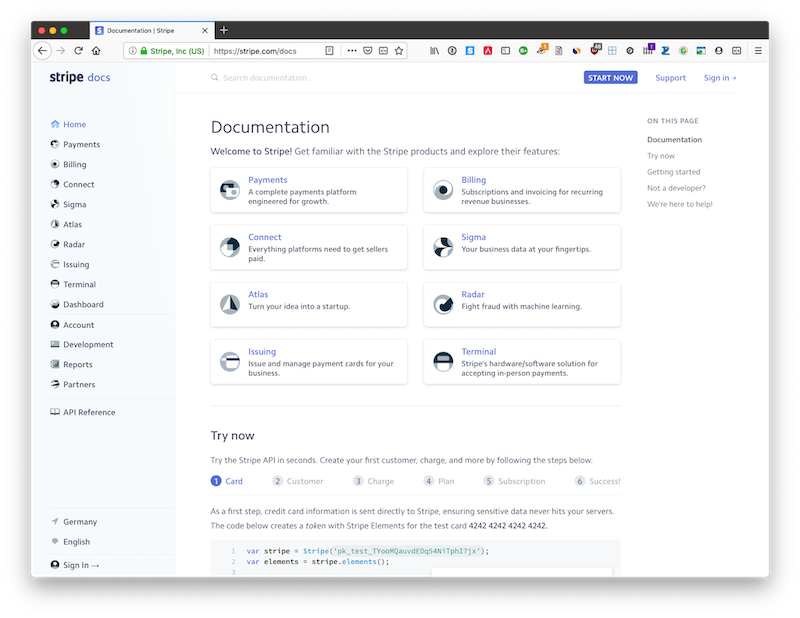Click the Billing card icon

[443, 190]
